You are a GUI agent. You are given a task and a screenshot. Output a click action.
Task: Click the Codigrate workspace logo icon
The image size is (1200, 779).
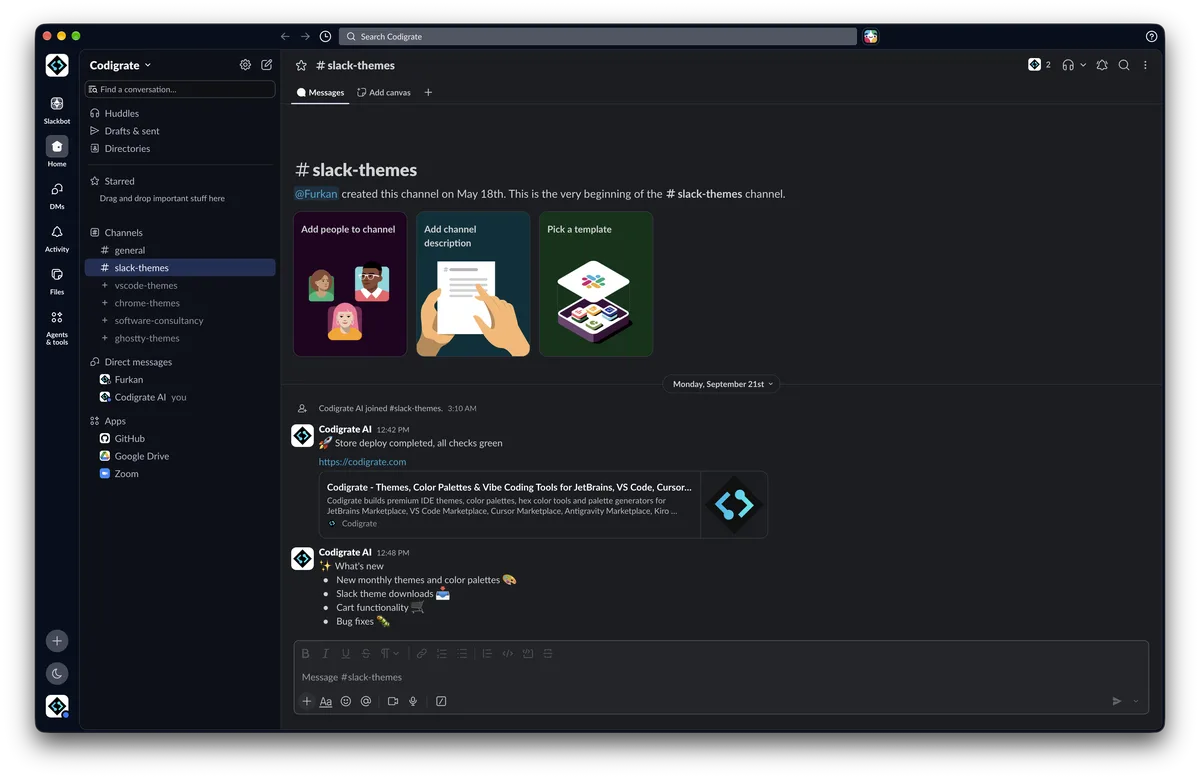coord(57,65)
